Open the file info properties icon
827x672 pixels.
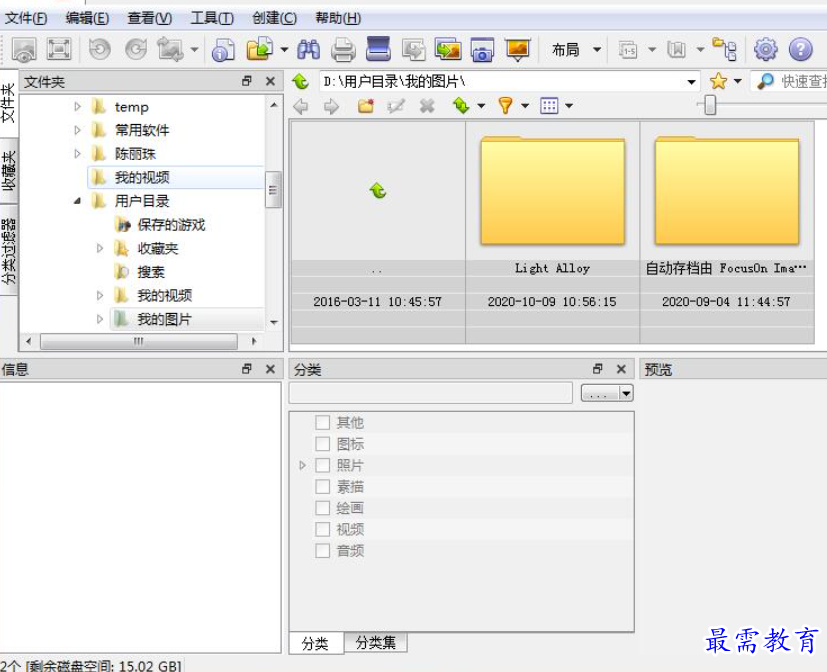(223, 50)
